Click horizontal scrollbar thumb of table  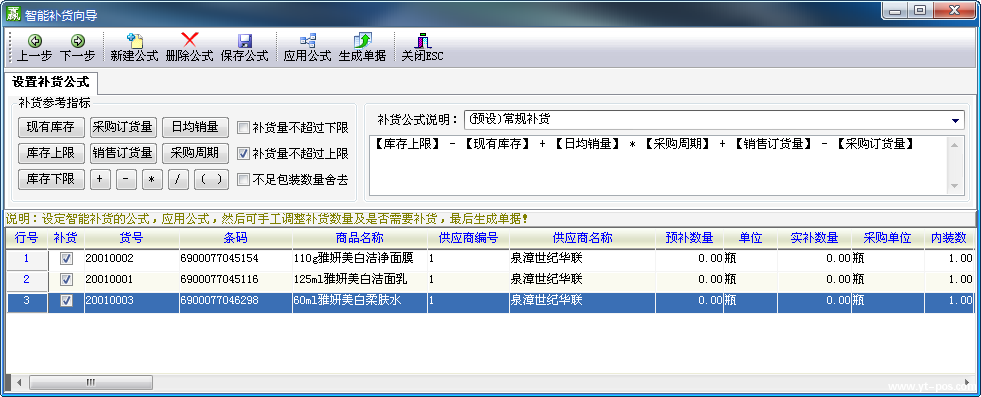coord(91,382)
